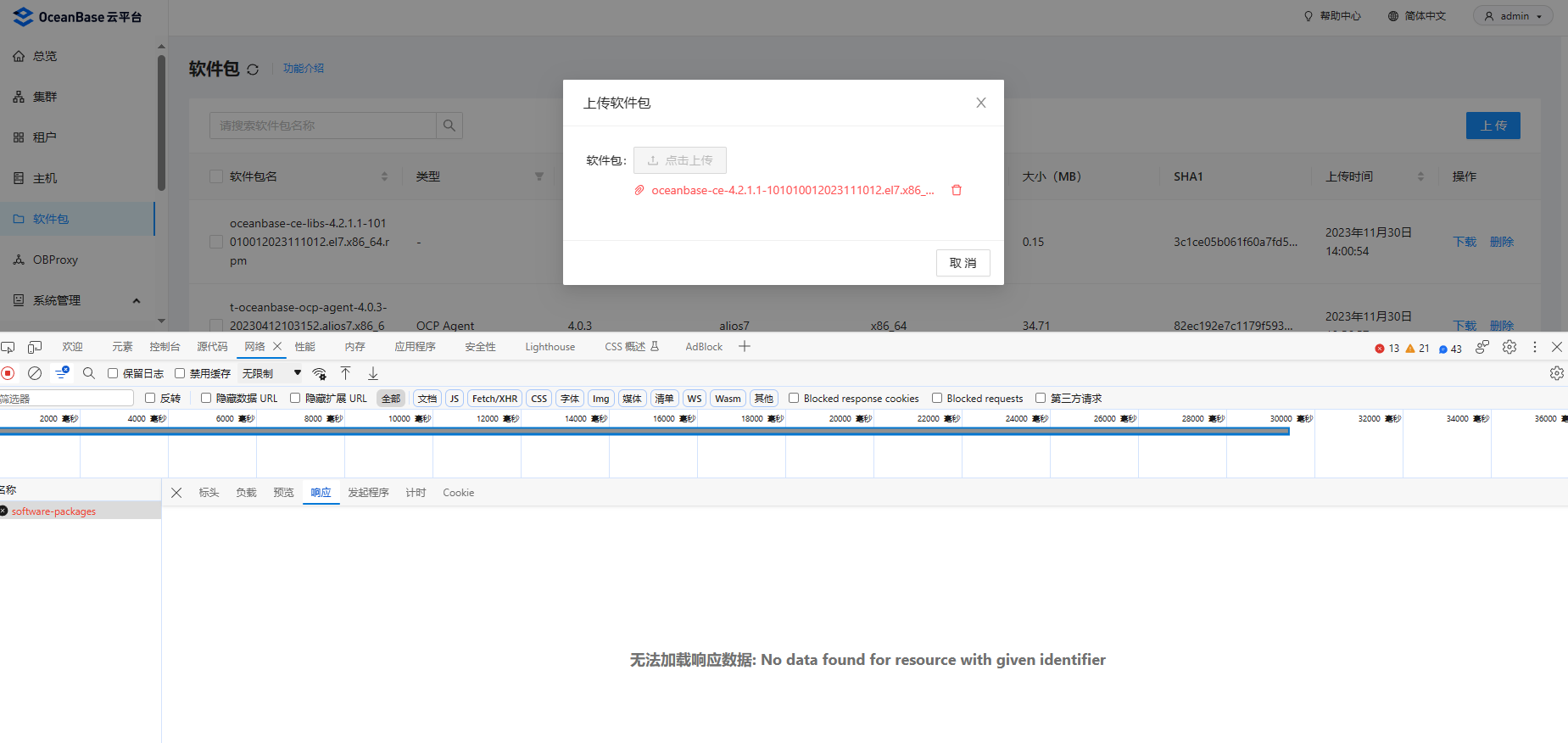Tick the 隐藏扩展 URL checkbox

(295, 398)
